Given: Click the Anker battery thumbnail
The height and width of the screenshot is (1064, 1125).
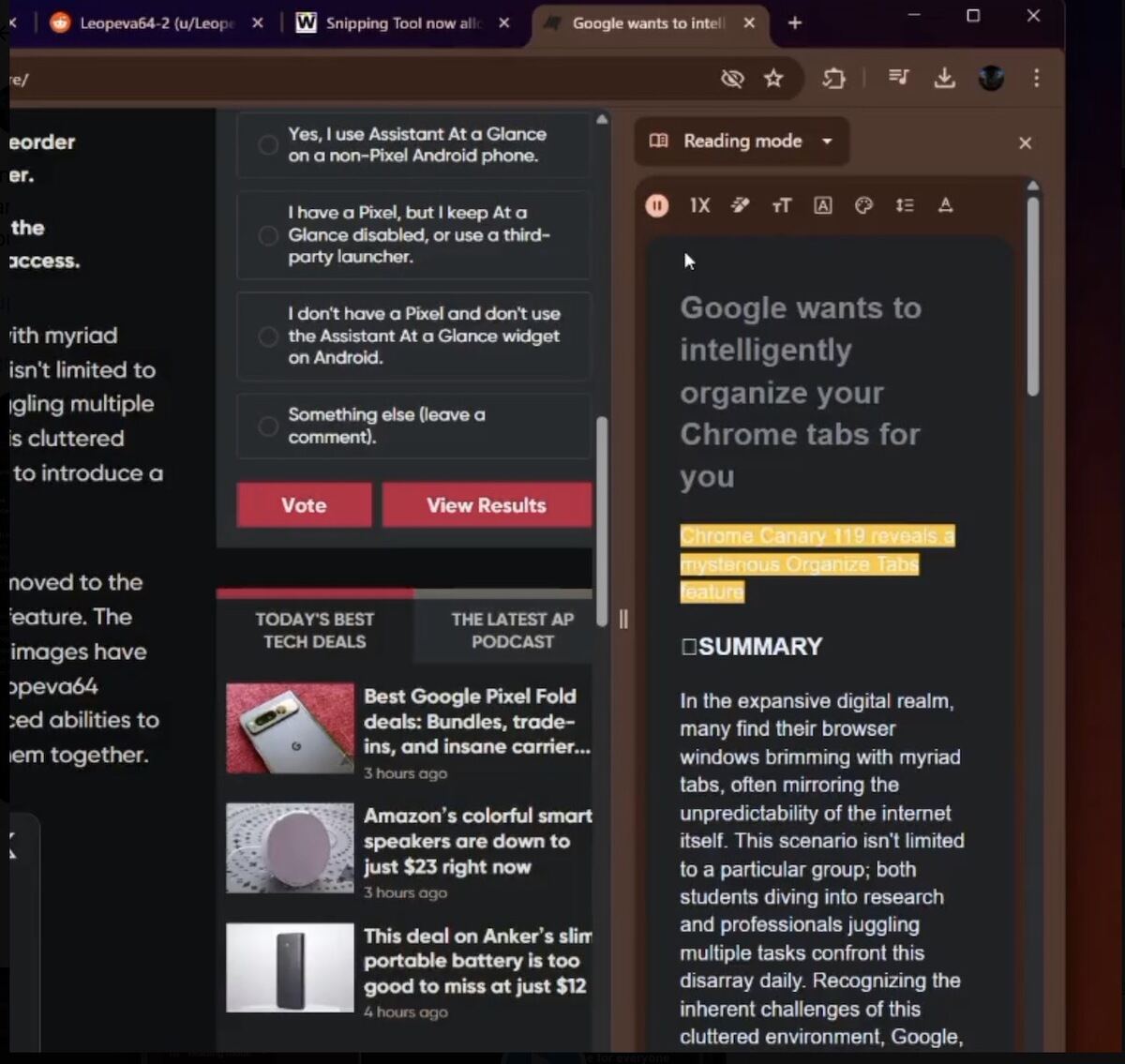Looking at the screenshot, I should (290, 967).
